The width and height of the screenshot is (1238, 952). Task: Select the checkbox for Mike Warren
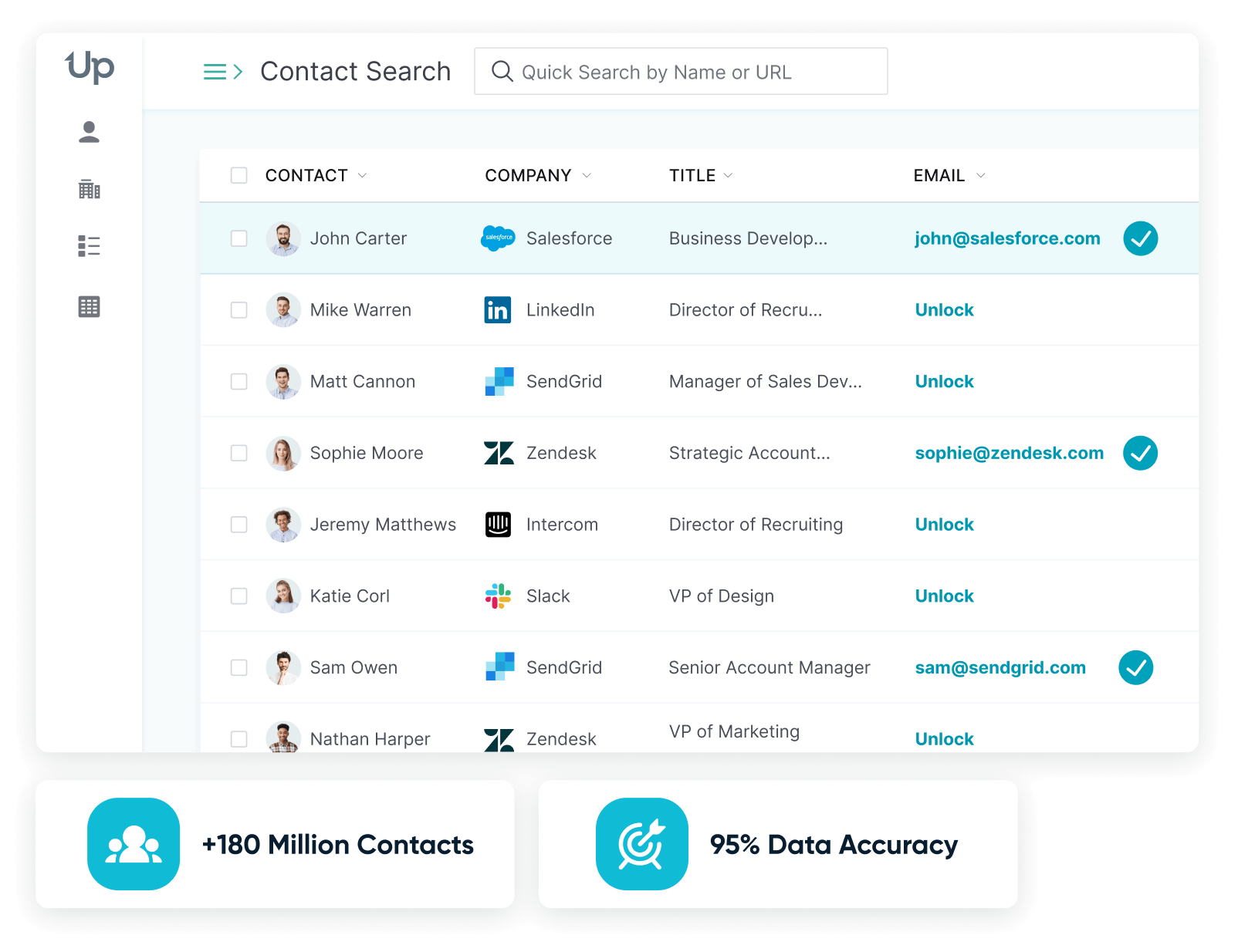239,310
